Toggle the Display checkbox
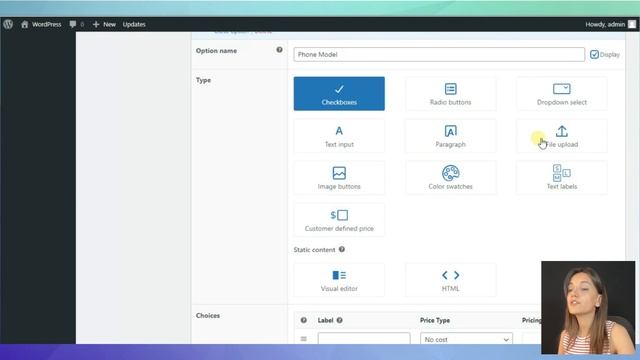 (x=594, y=54)
